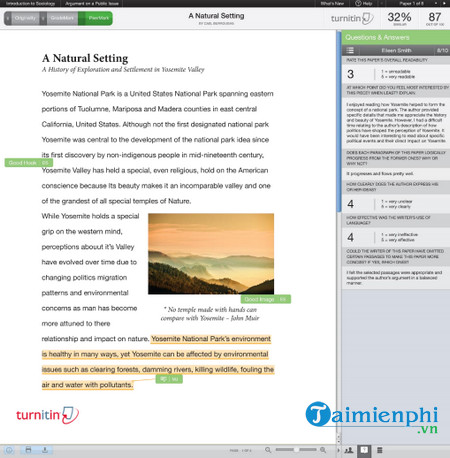
Task: Click the answer 'It progresses and flows pretty well'
Action: tap(380, 173)
